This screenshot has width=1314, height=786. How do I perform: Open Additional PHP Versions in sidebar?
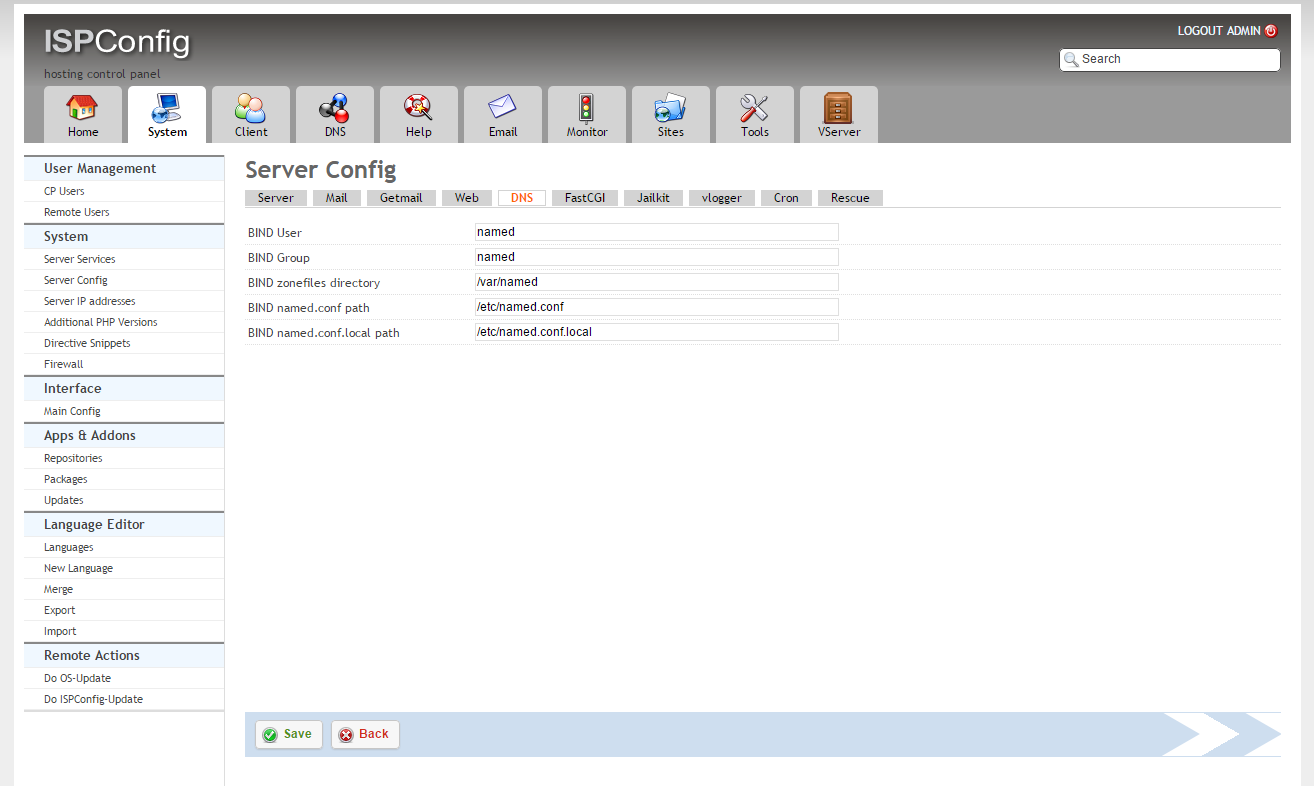[x=101, y=322]
